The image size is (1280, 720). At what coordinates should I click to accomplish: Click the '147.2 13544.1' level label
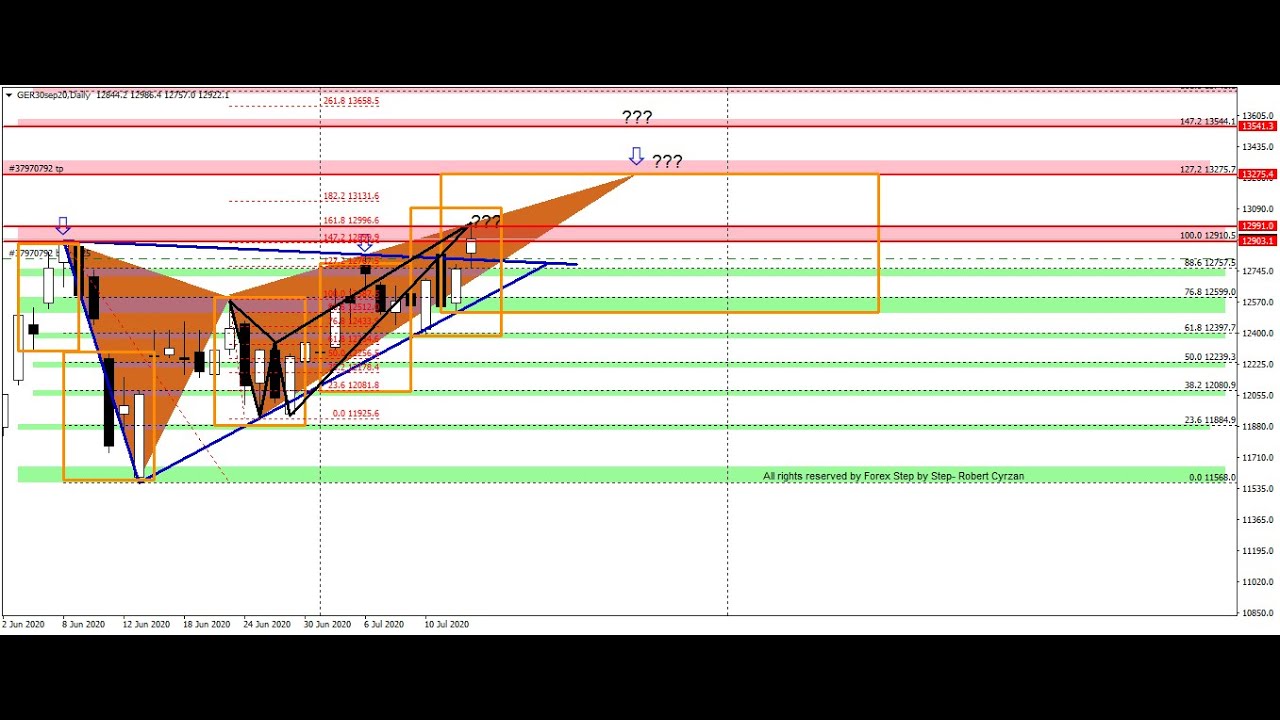[1208, 122]
